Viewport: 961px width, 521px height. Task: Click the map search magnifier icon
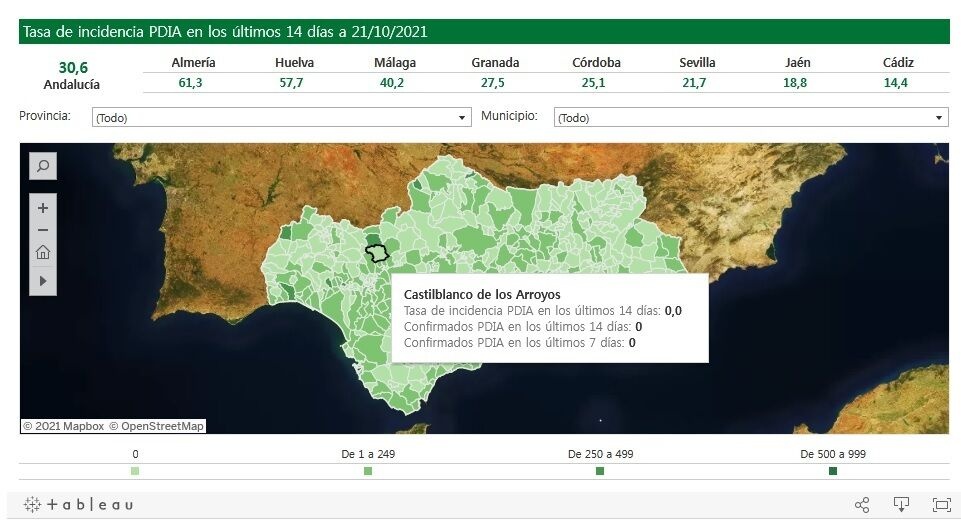(x=43, y=166)
